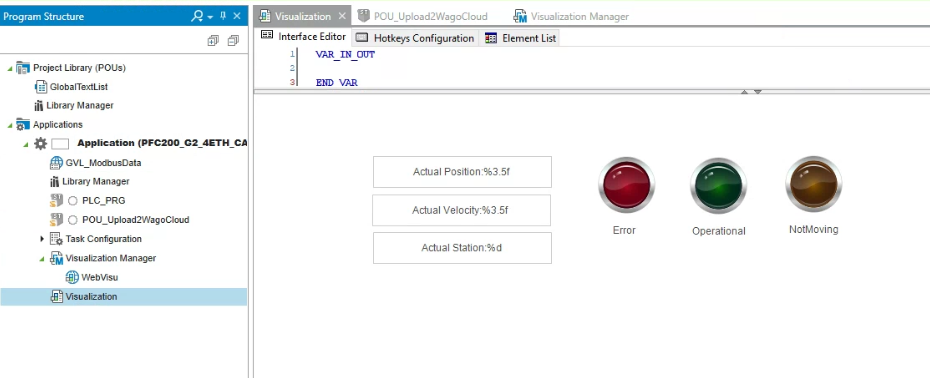Click the Operational label
Viewport: 930px width, 378px height.
pos(719,231)
